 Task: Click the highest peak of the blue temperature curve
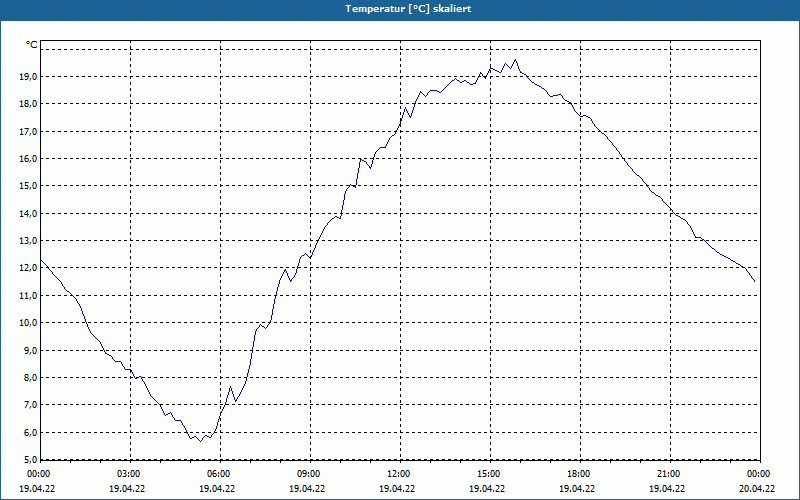[x=515, y=60]
